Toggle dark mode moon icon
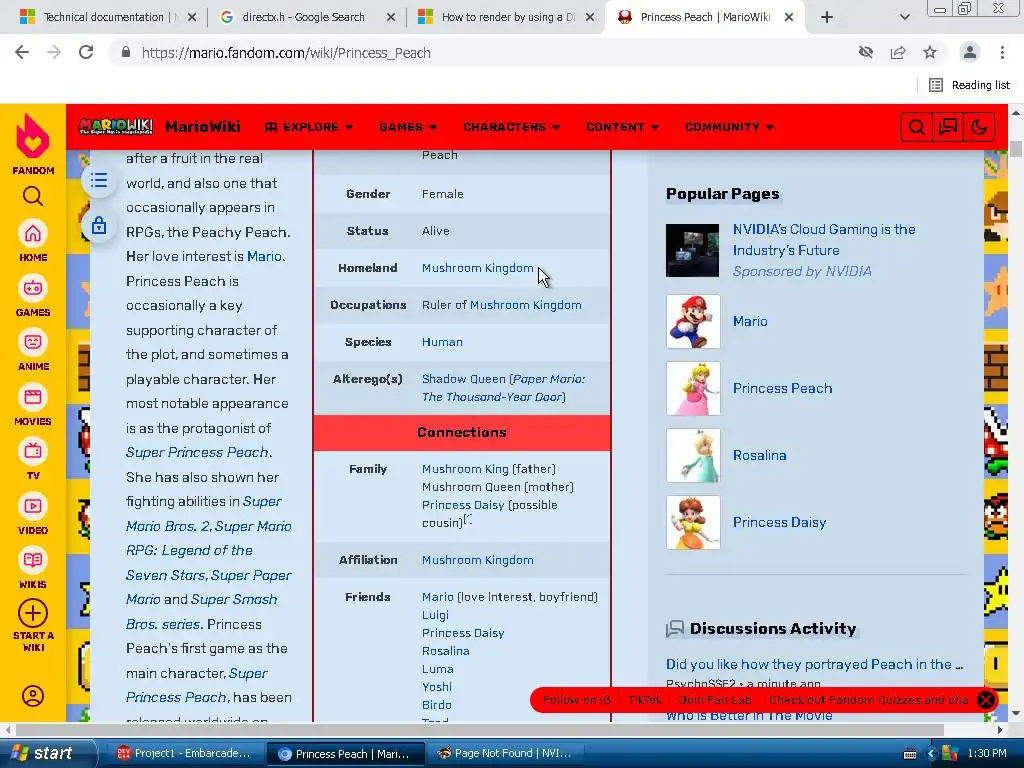Image resolution: width=1024 pixels, height=768 pixels. 979,127
